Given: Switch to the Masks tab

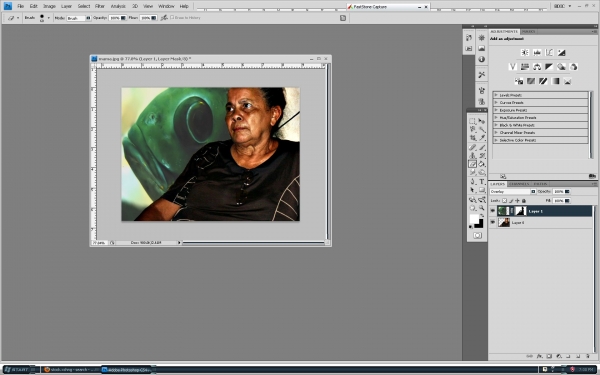Looking at the screenshot, I should pyautogui.click(x=528, y=31).
